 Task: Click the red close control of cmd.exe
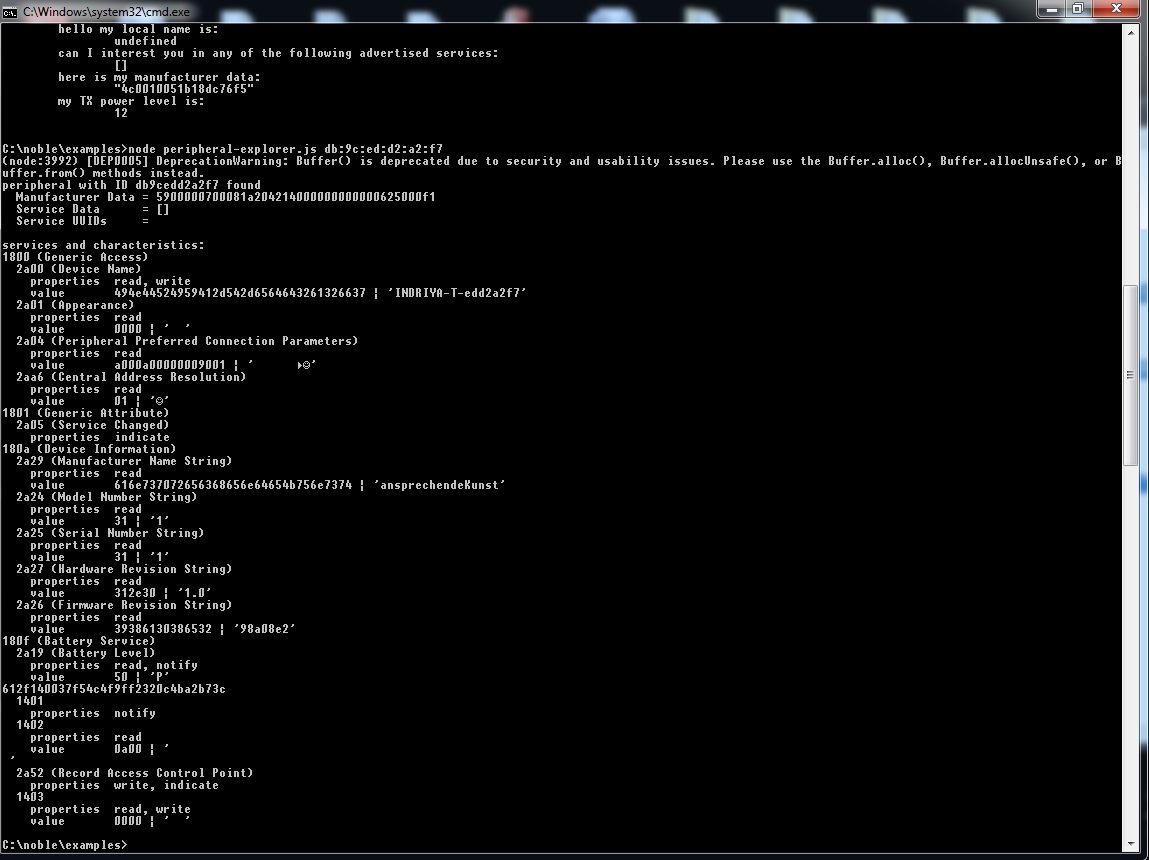coord(1115,9)
